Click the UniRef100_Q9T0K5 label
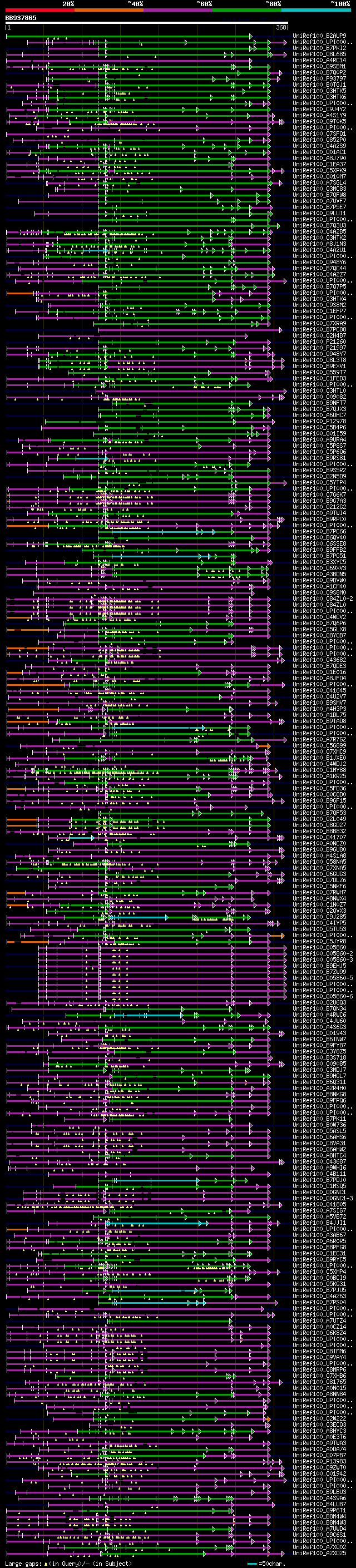The image size is (356, 1568). [319, 121]
